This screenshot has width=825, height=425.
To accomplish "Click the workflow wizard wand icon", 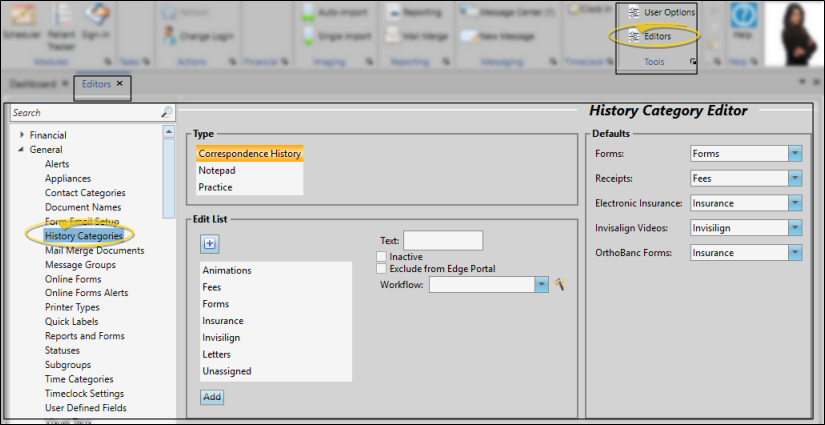I will coord(561,285).
